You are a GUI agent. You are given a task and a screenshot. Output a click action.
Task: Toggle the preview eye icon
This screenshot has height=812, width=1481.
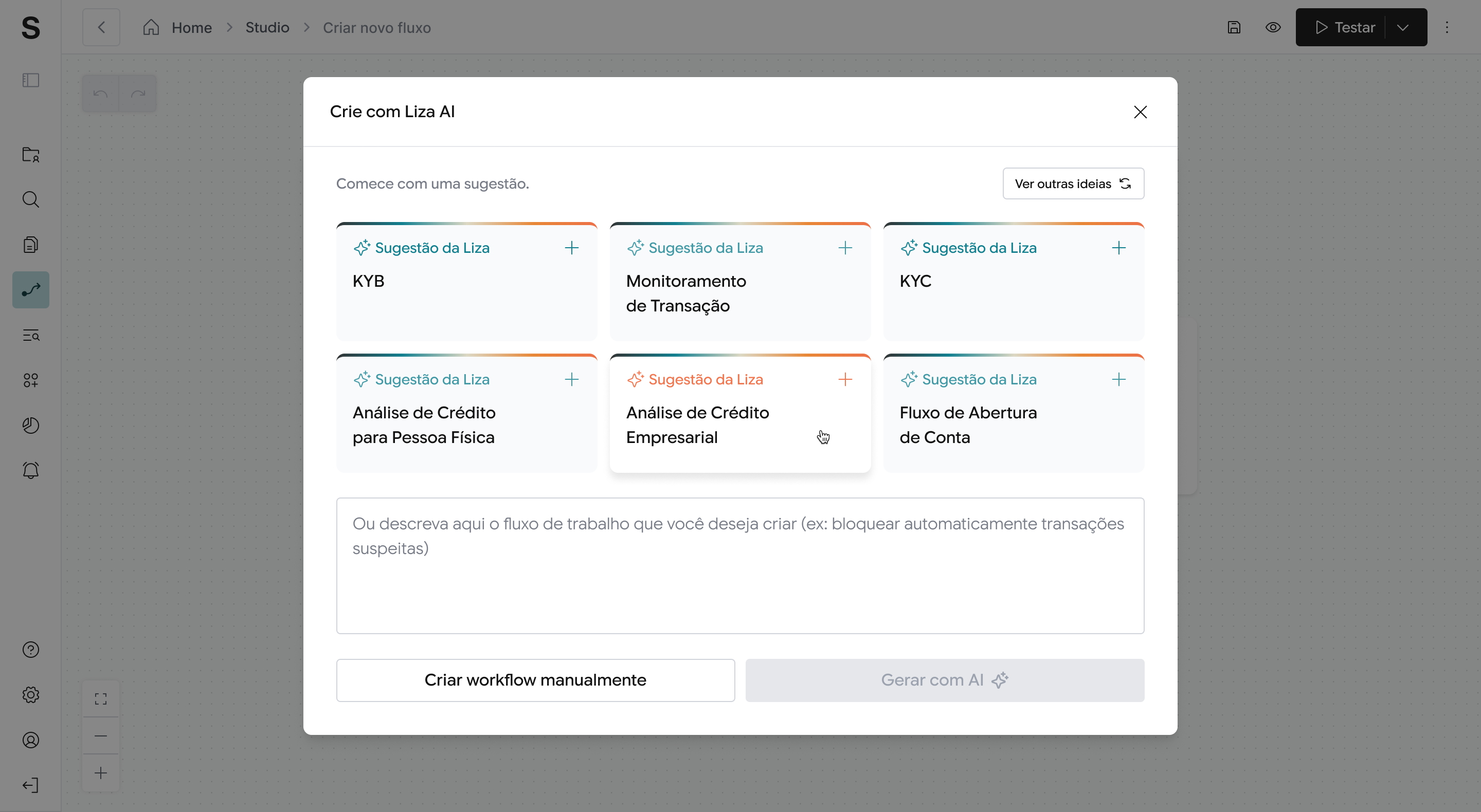click(1273, 27)
